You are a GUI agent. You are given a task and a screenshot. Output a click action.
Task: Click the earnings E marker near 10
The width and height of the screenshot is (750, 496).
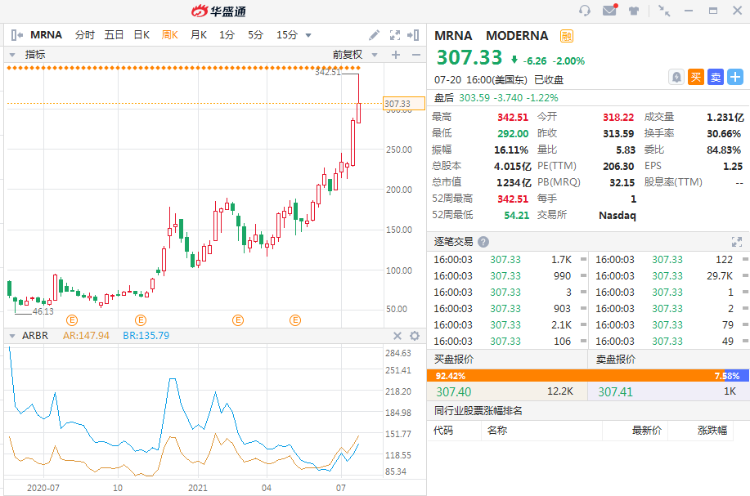140,320
